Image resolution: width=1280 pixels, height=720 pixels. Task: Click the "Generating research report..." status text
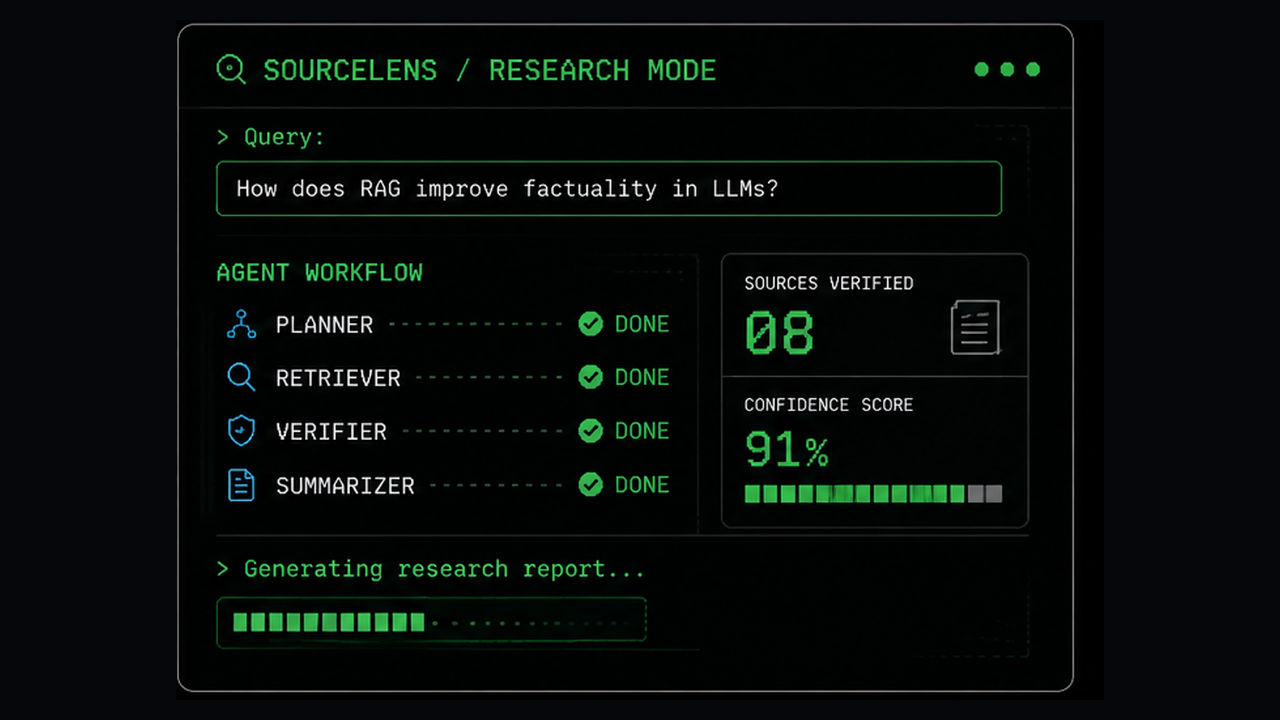tap(431, 569)
